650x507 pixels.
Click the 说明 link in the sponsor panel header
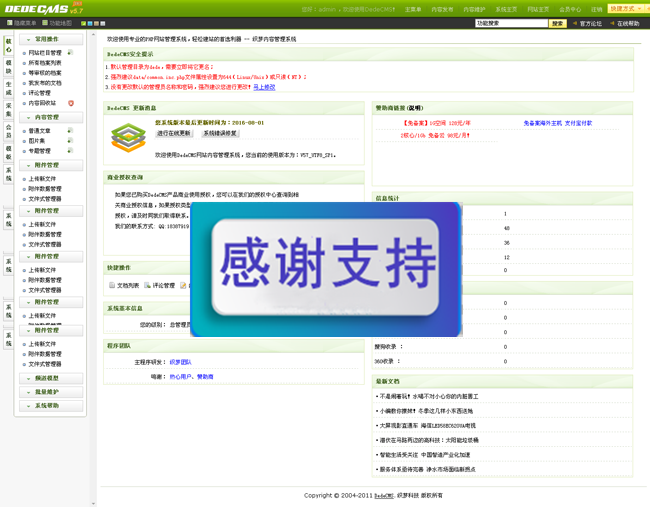click(415, 108)
